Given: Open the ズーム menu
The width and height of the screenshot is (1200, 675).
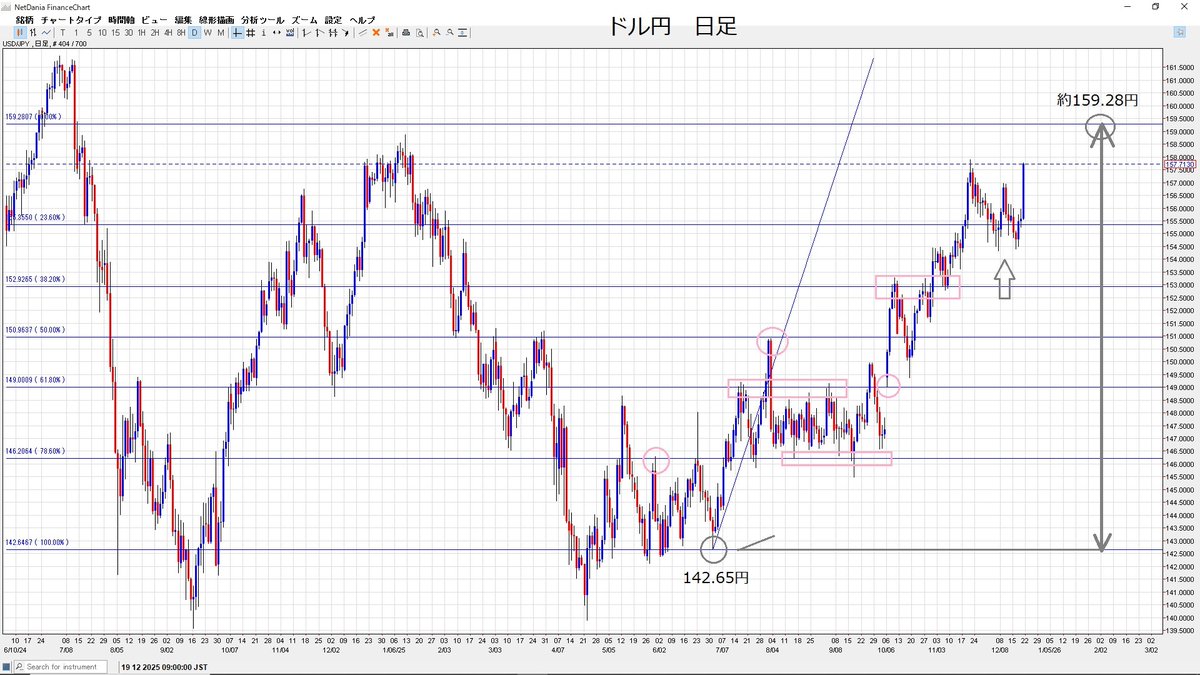Looking at the screenshot, I should point(304,20).
